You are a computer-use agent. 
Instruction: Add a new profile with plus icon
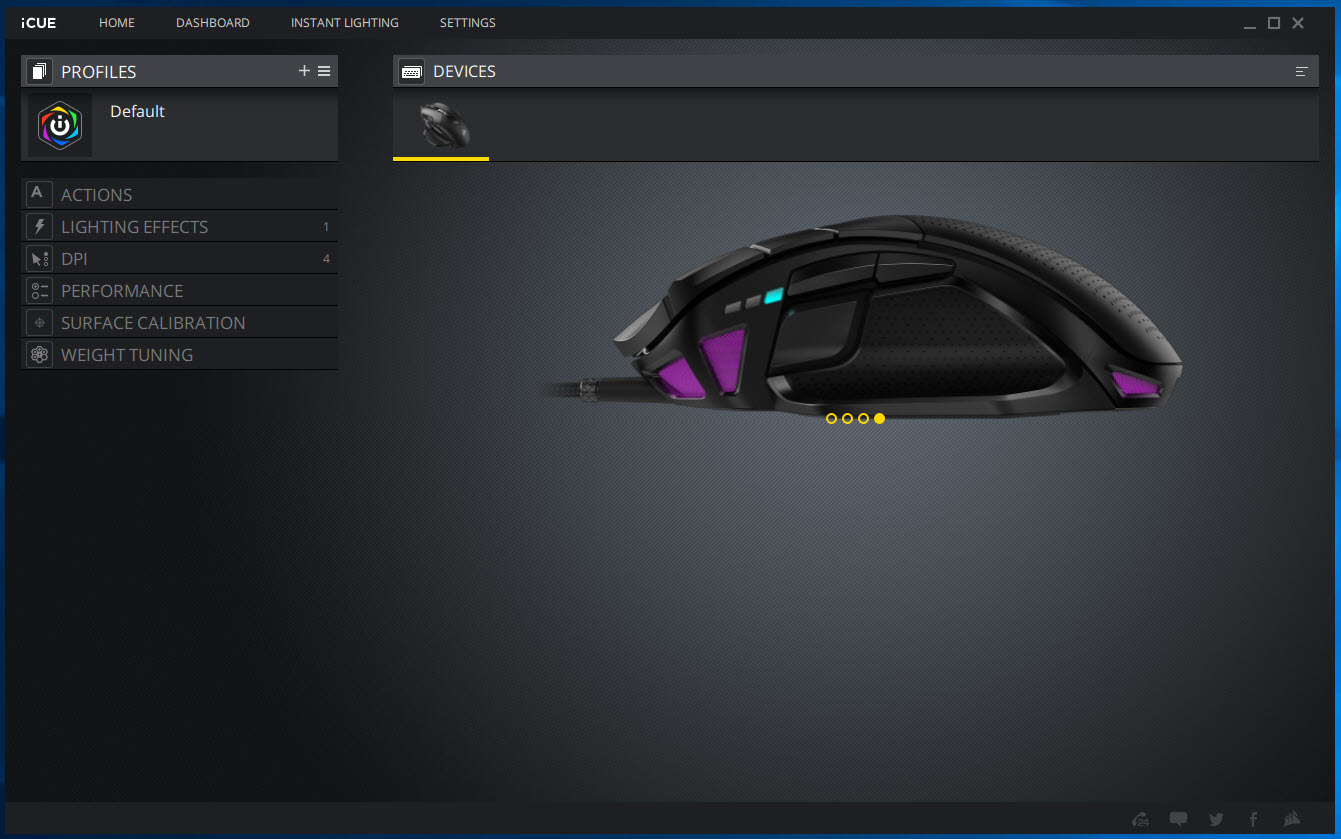pyautogui.click(x=304, y=71)
